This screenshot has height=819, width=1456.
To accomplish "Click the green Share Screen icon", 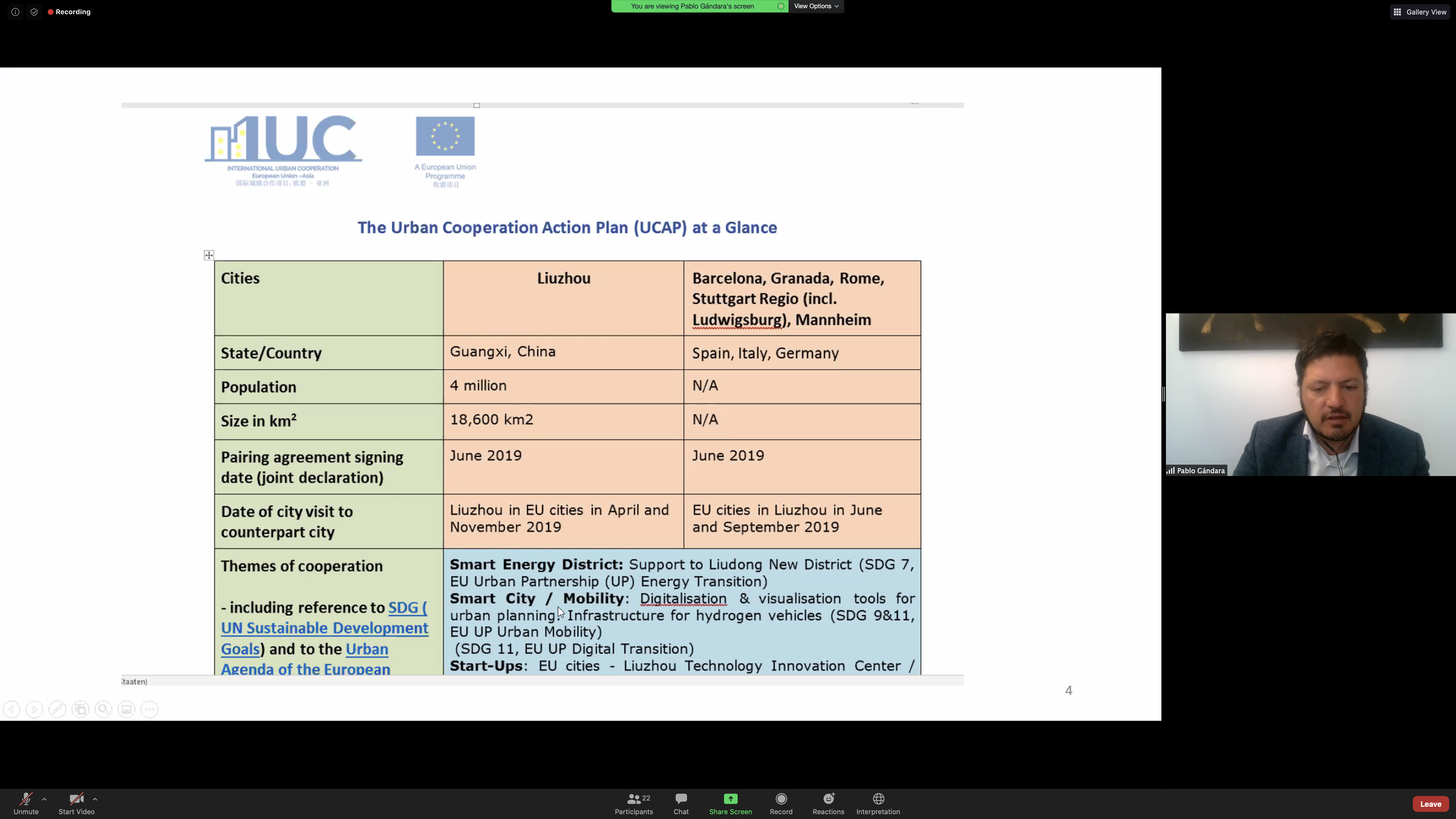I will point(730,799).
